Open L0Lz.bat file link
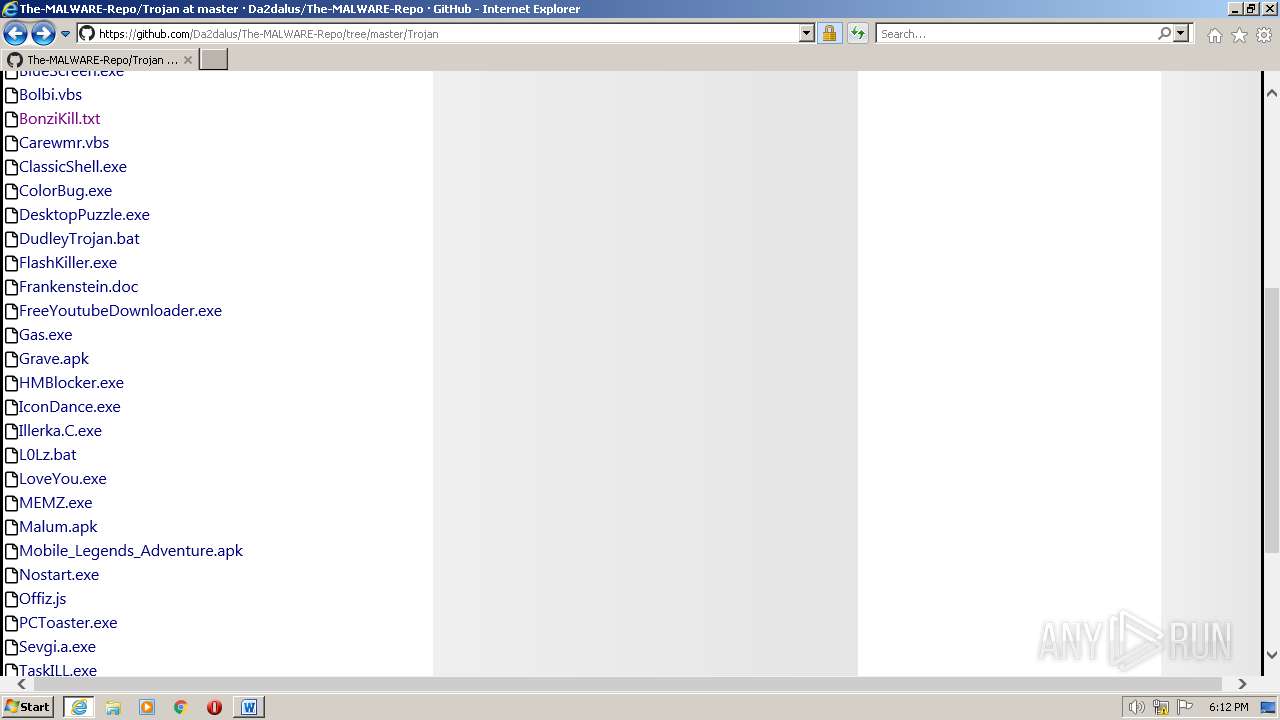The height and width of the screenshot is (720, 1280). (x=47, y=455)
